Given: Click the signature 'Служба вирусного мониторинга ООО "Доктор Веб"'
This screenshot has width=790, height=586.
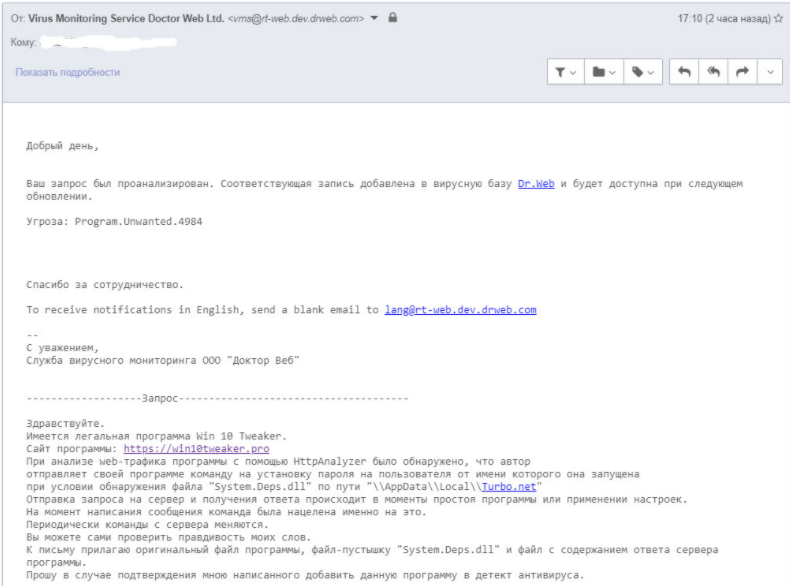Looking at the screenshot, I should pyautogui.click(x=163, y=360).
